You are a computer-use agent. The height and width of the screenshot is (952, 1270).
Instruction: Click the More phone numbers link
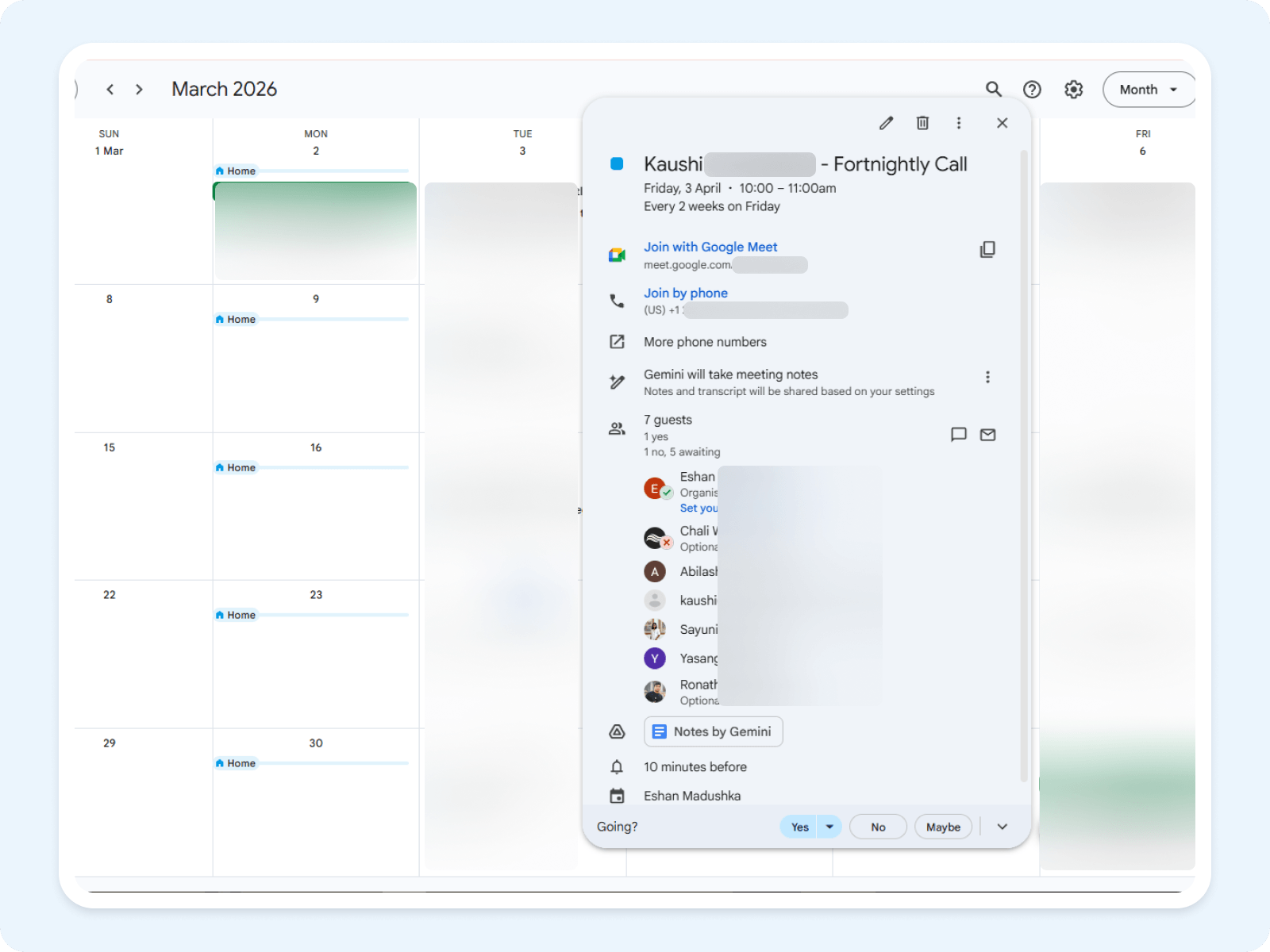point(705,342)
